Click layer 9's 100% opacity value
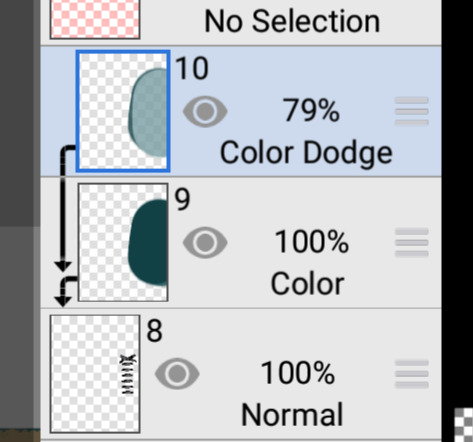Screen dimensions: 473x442 pyautogui.click(x=311, y=242)
